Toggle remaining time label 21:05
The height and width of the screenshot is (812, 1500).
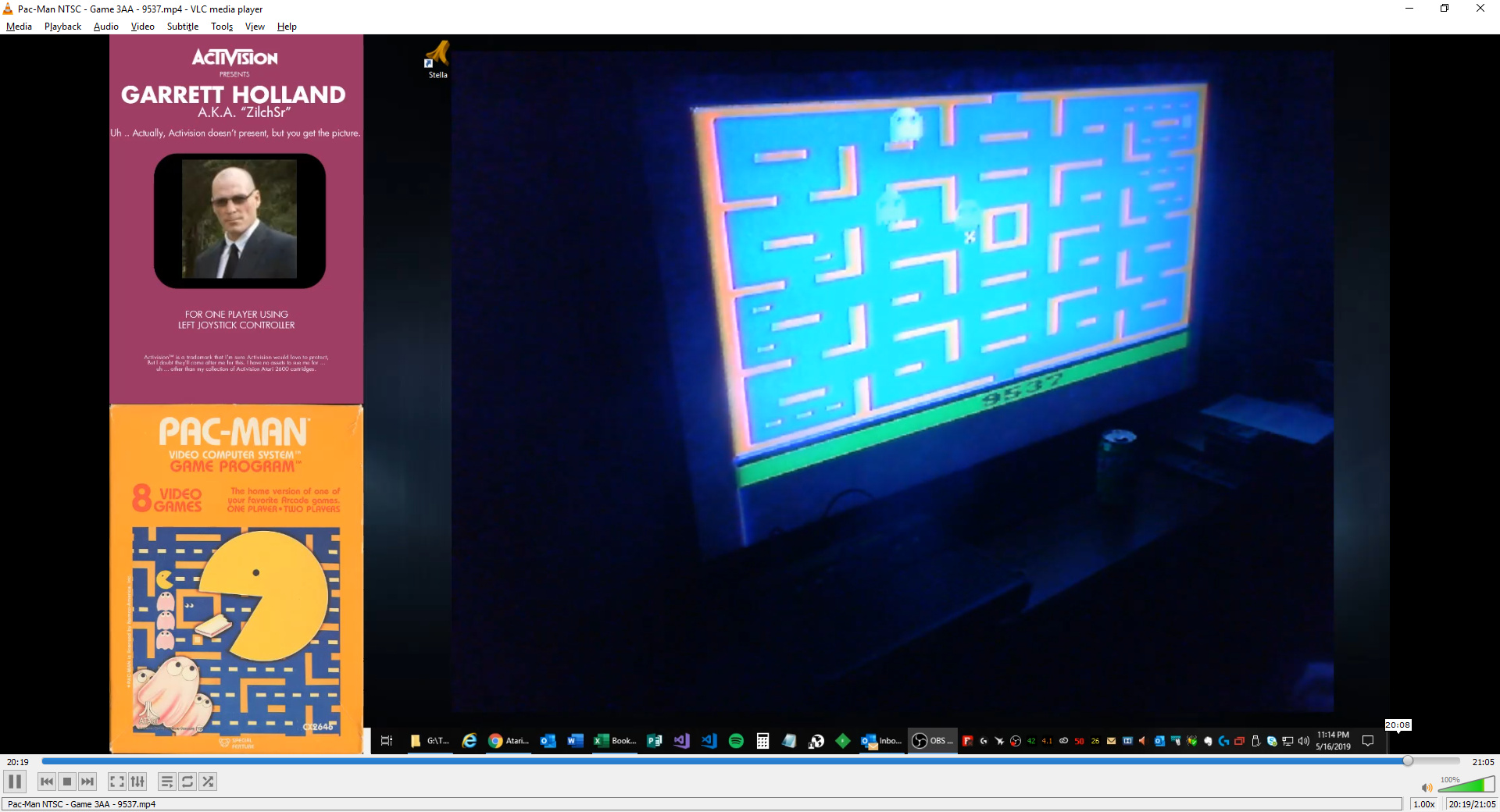tap(1483, 762)
